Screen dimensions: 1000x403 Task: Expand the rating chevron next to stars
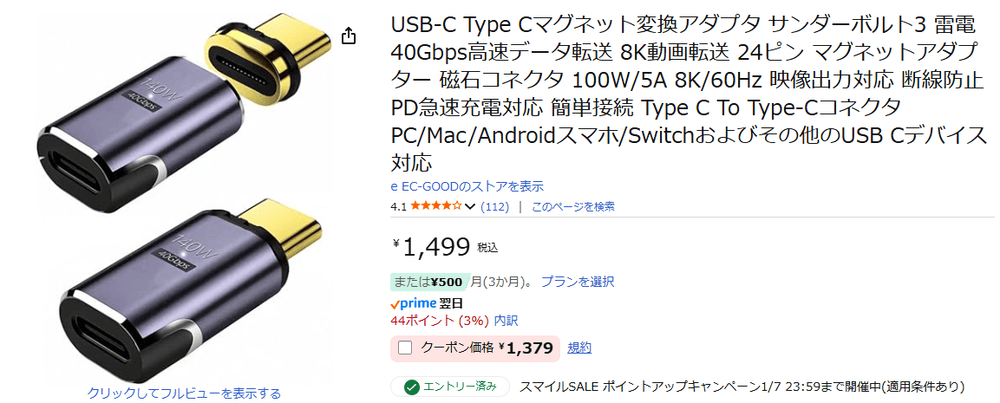[470, 207]
